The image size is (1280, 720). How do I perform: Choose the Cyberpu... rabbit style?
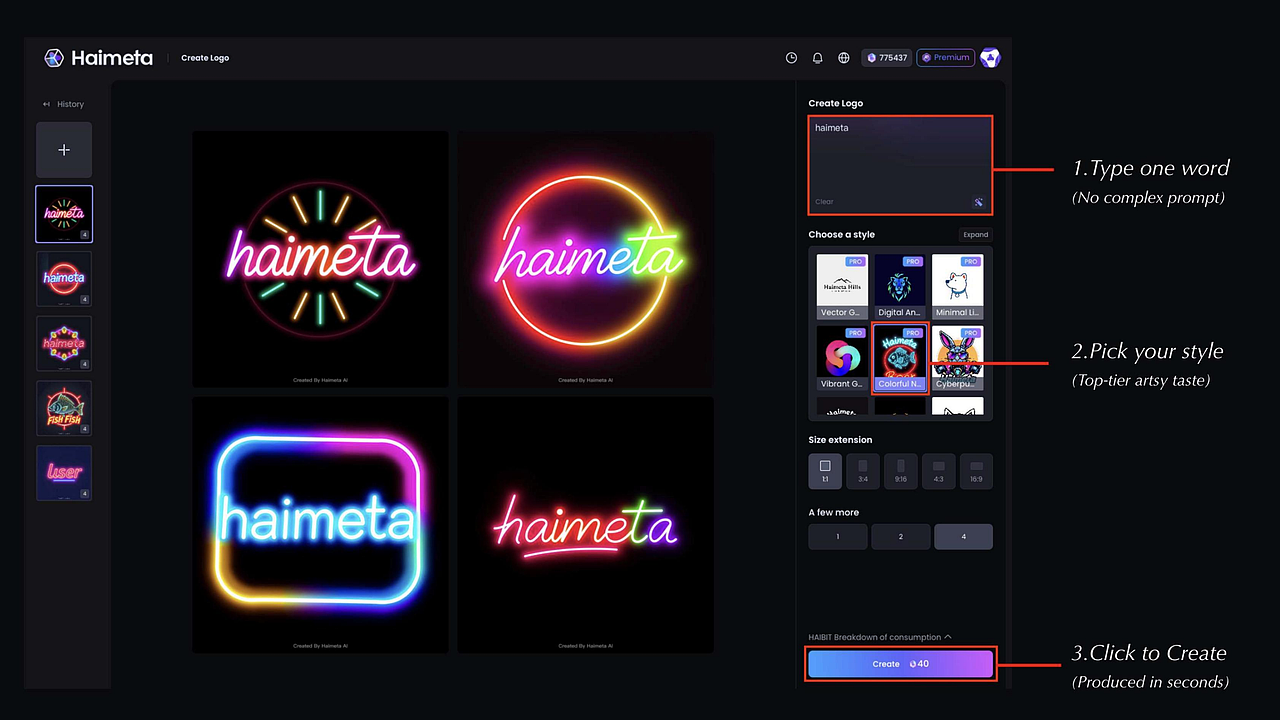coord(958,357)
